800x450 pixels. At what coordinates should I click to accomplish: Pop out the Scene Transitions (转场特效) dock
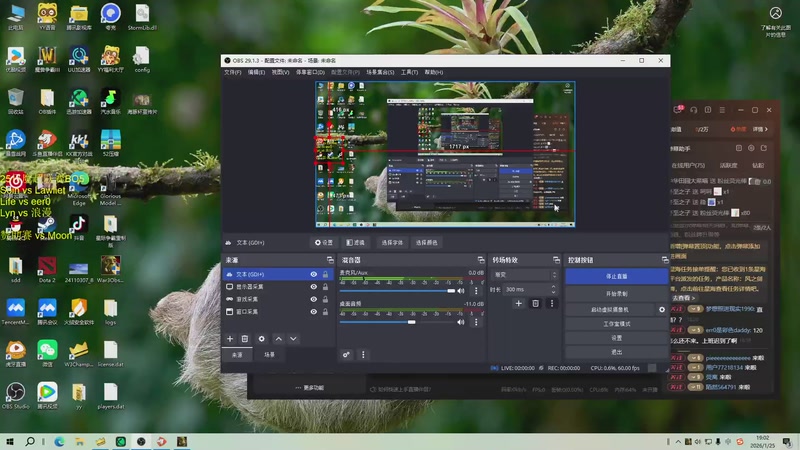click(x=556, y=260)
